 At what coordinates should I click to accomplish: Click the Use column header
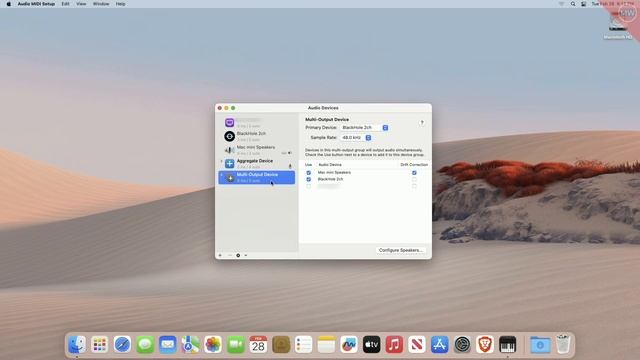click(x=309, y=164)
